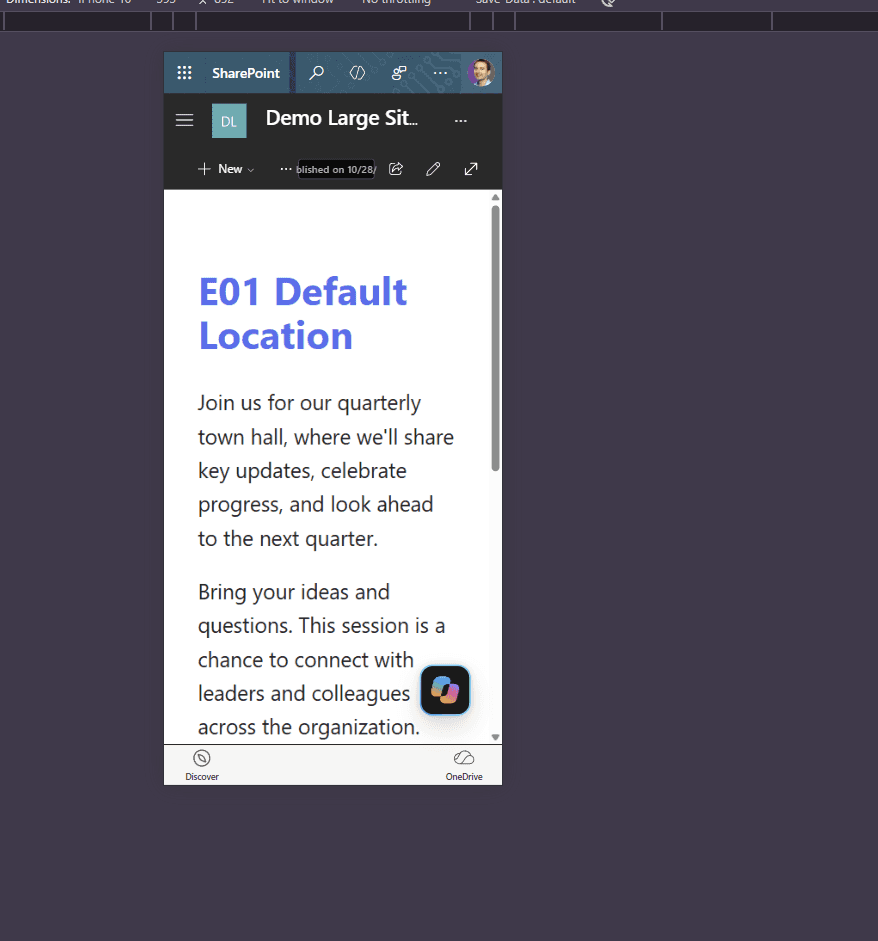Click the code brackets icon in header
Screen dimensions: 878x941
[357, 73]
